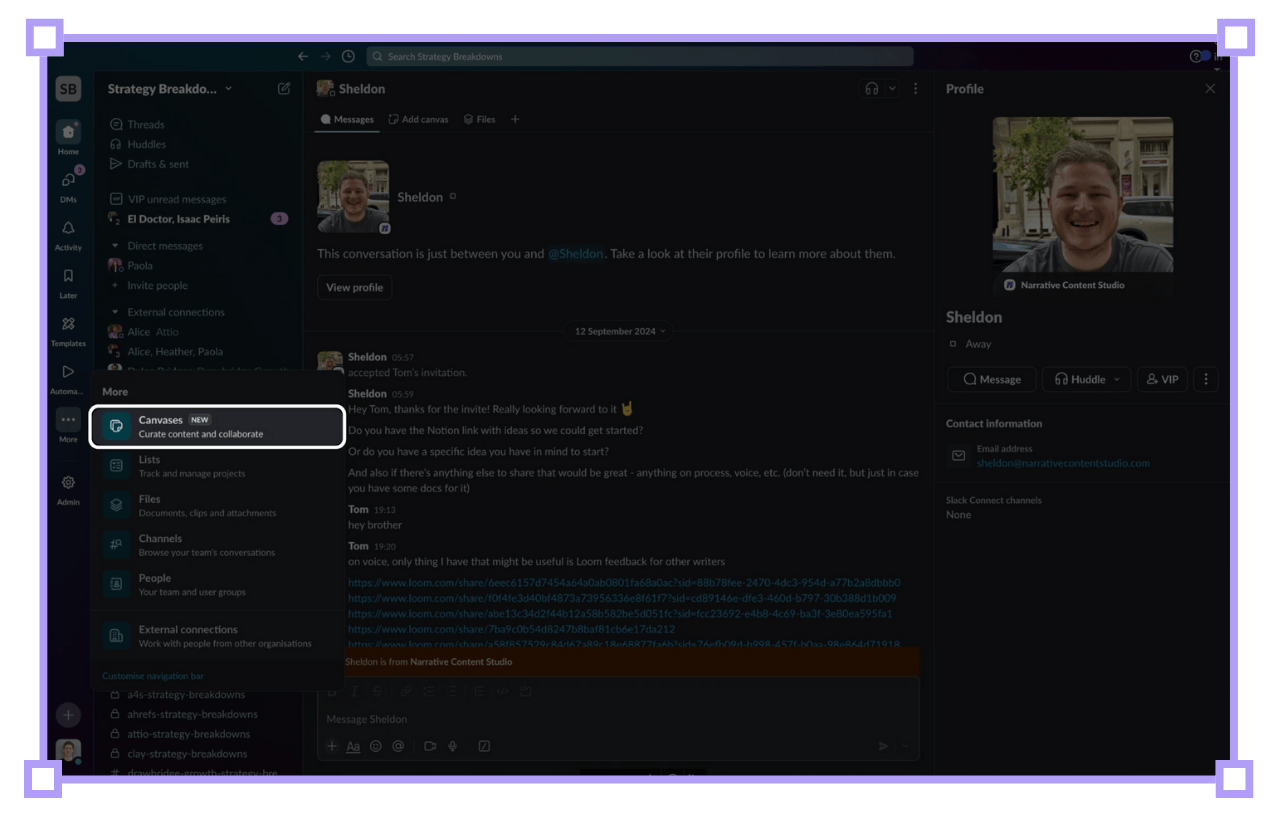Click the new message compose icon
1264x827 pixels.
(x=284, y=89)
